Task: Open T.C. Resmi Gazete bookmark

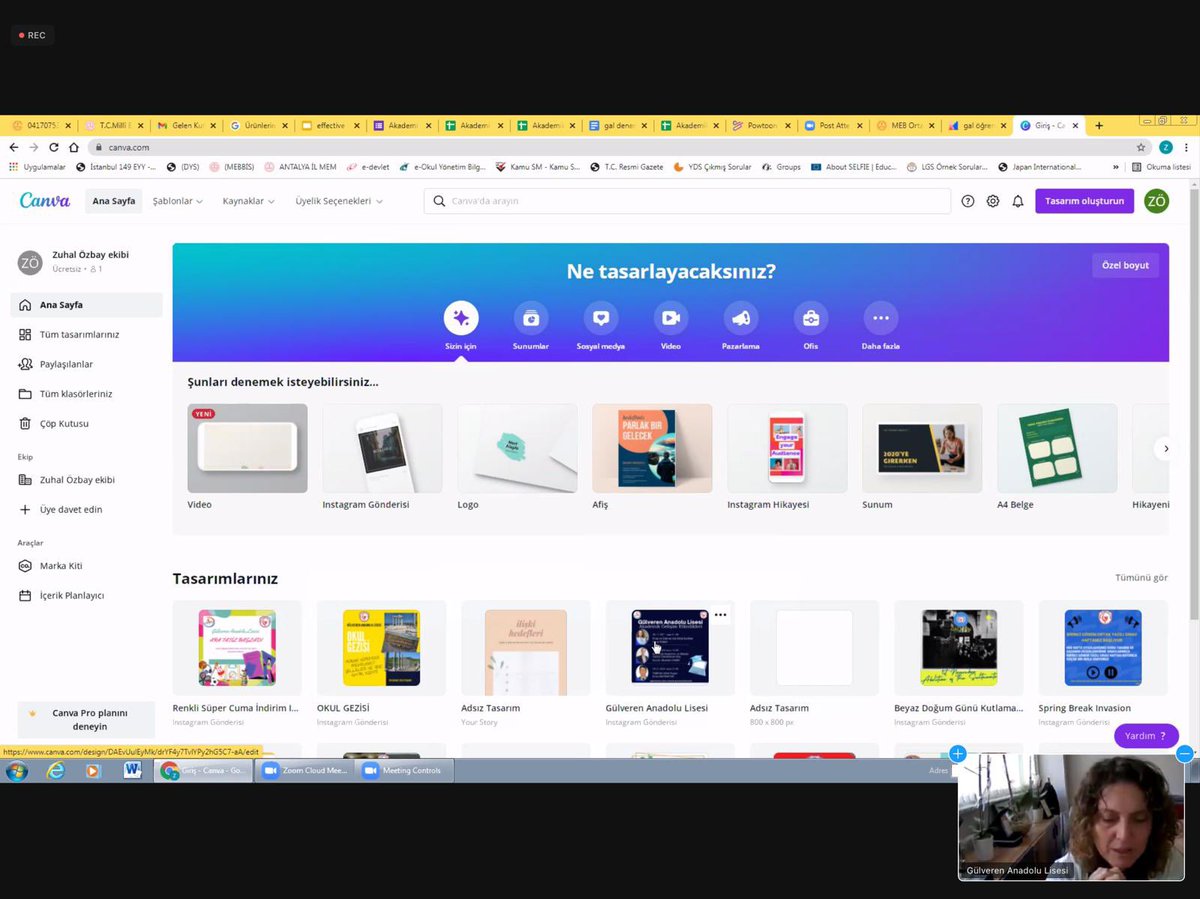Action: coord(627,167)
